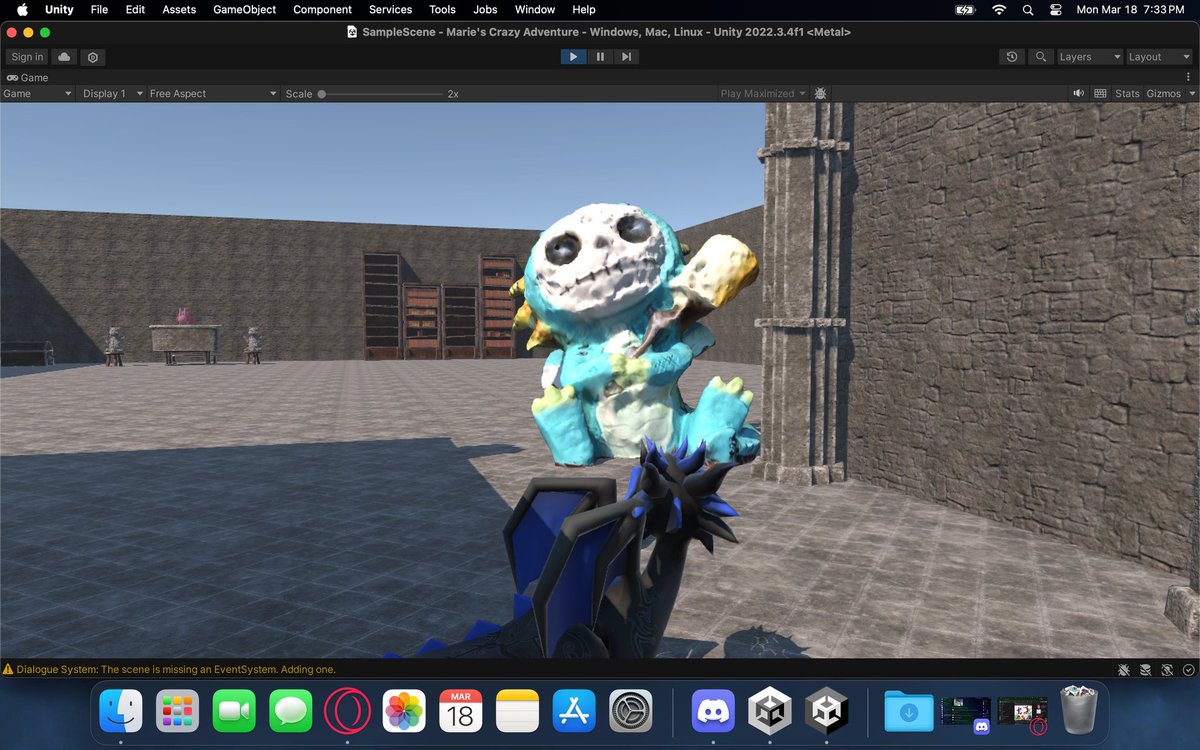Viewport: 1200px width, 750px height.
Task: Open the Services menu
Action: (390, 9)
